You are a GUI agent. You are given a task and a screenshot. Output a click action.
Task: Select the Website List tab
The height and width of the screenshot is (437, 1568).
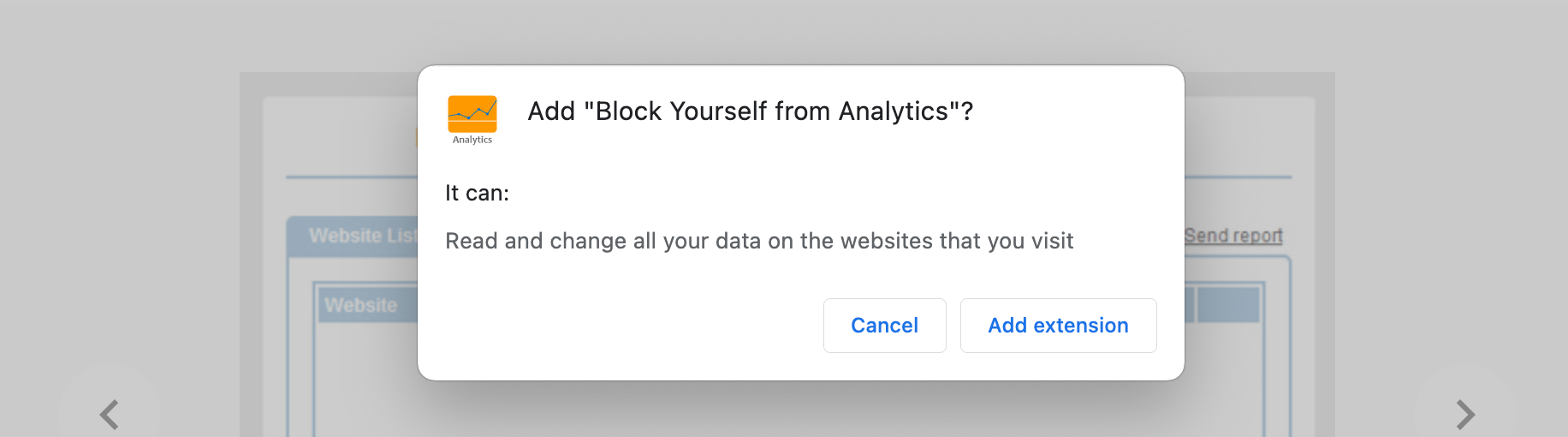pos(353,236)
